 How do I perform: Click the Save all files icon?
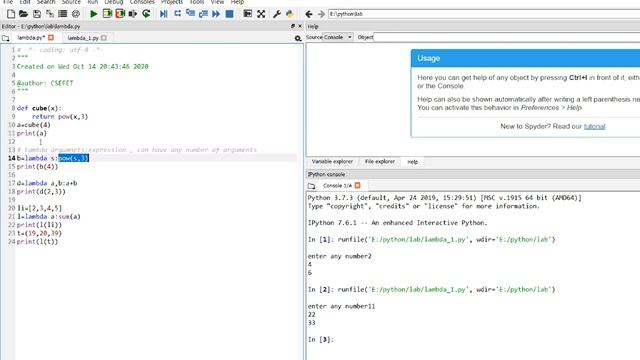tap(50, 14)
